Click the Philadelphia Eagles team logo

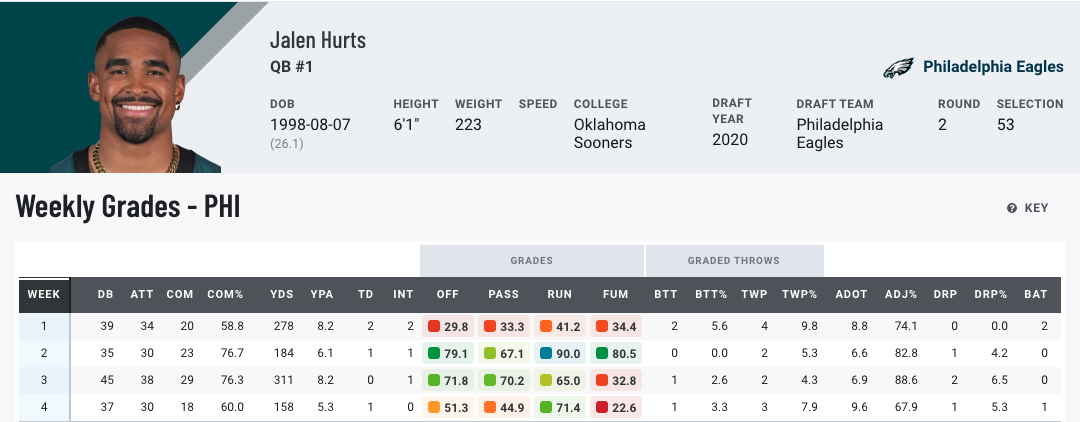click(x=898, y=67)
